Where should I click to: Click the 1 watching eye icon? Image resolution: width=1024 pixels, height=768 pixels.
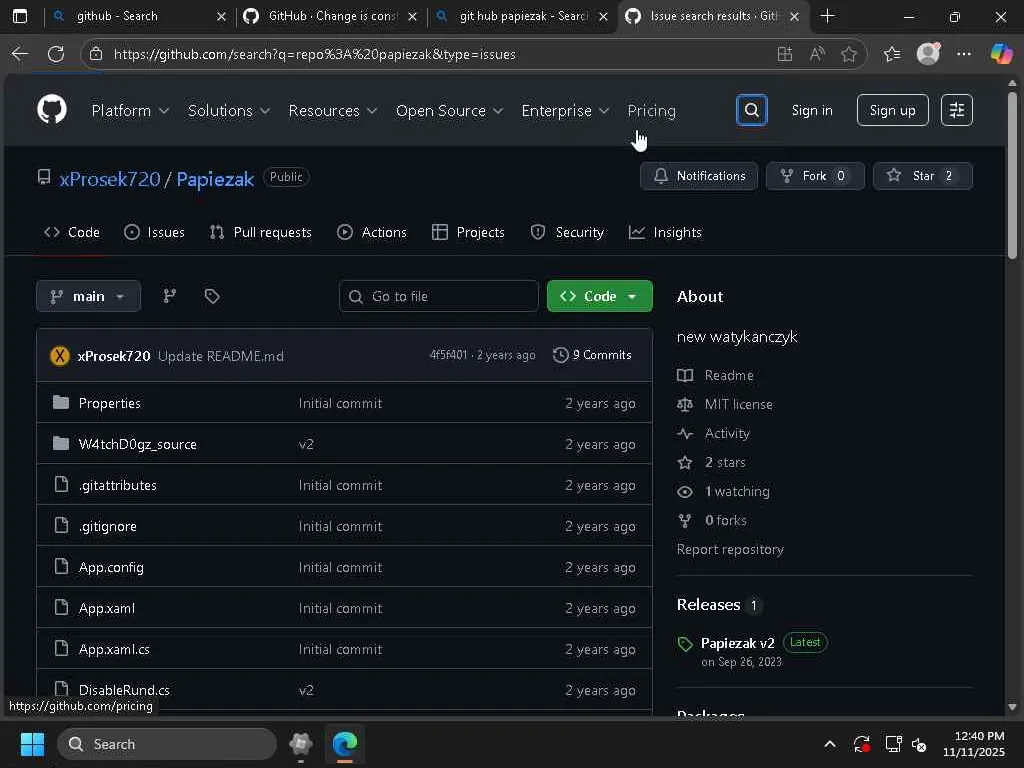click(684, 491)
